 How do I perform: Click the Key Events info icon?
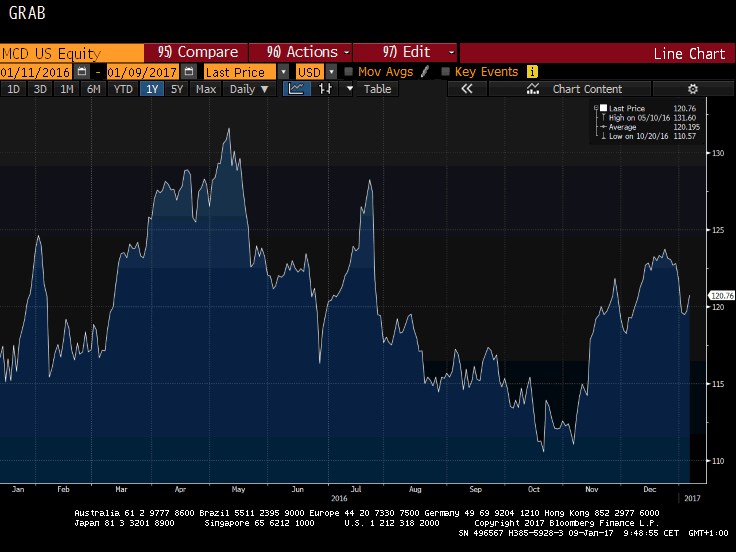point(532,72)
